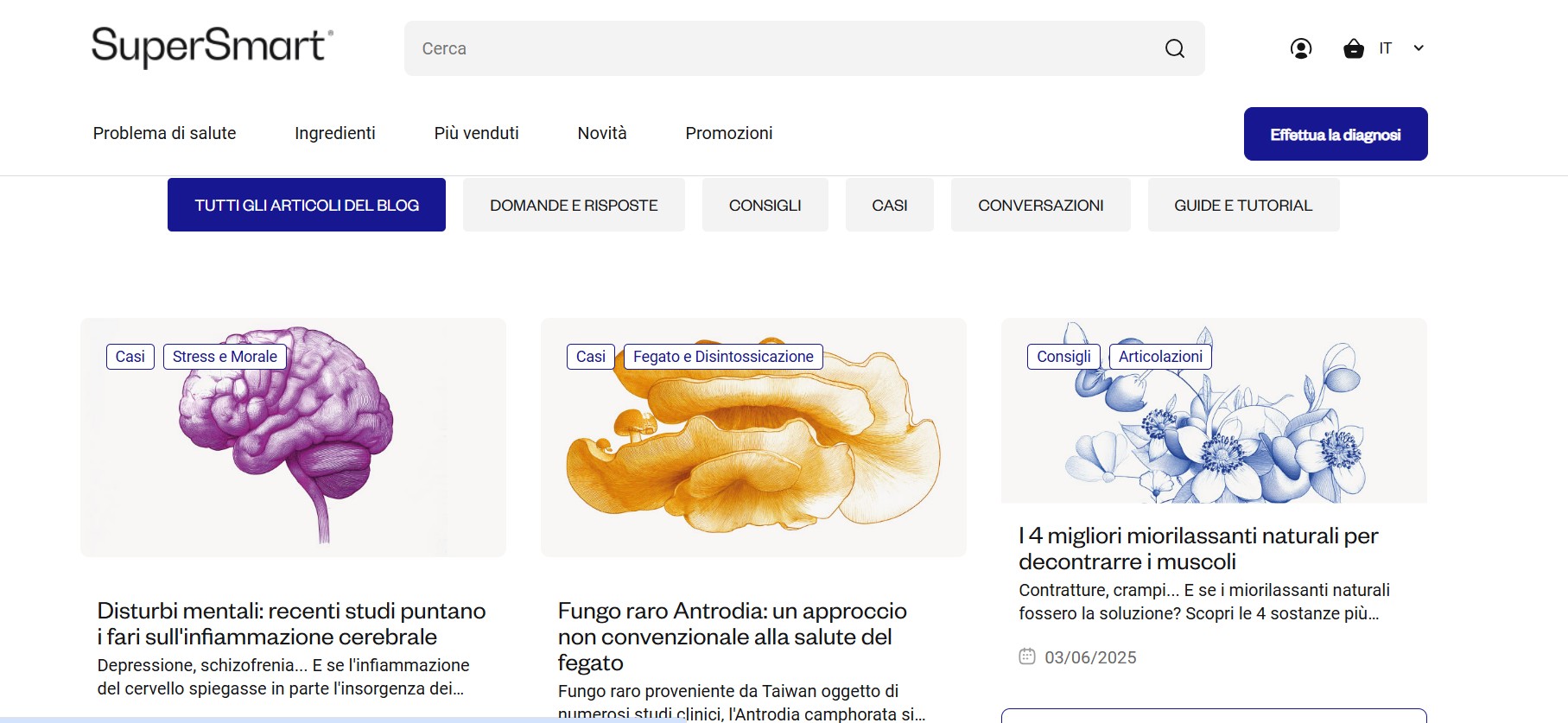Screen dimensions: 1568x723
Task: Go to Più venduti
Action: (476, 133)
